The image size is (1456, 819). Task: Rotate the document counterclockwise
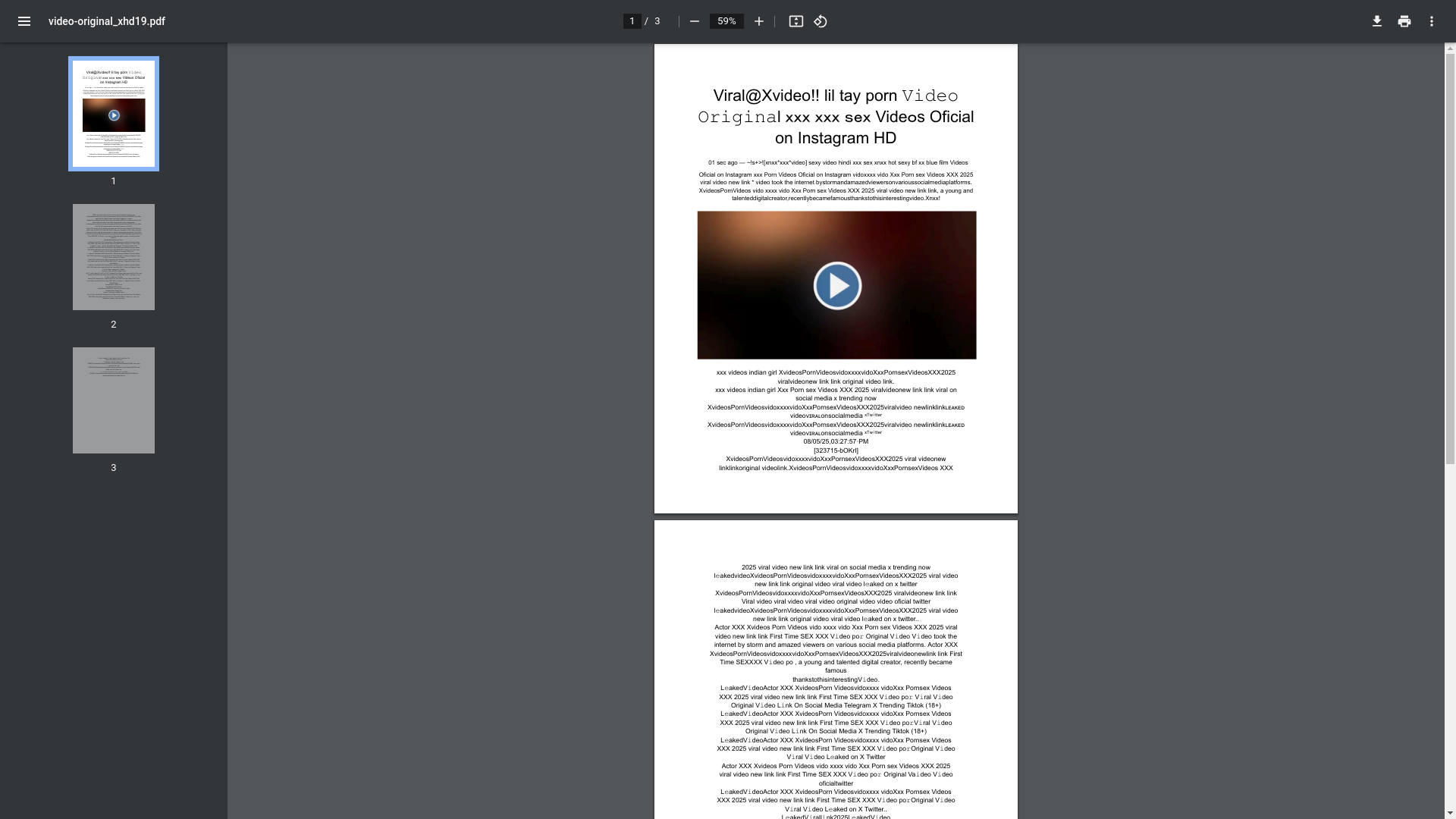pos(820,21)
